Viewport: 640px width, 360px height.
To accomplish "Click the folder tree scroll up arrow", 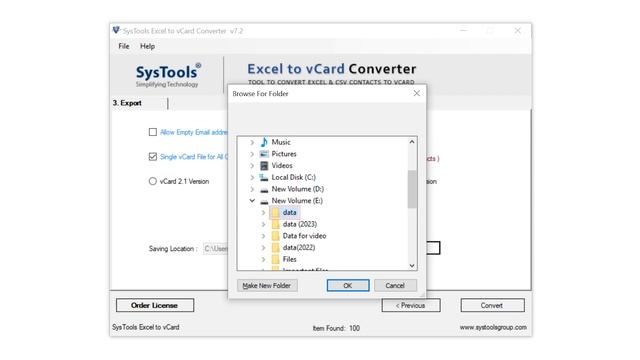I will click(x=412, y=142).
